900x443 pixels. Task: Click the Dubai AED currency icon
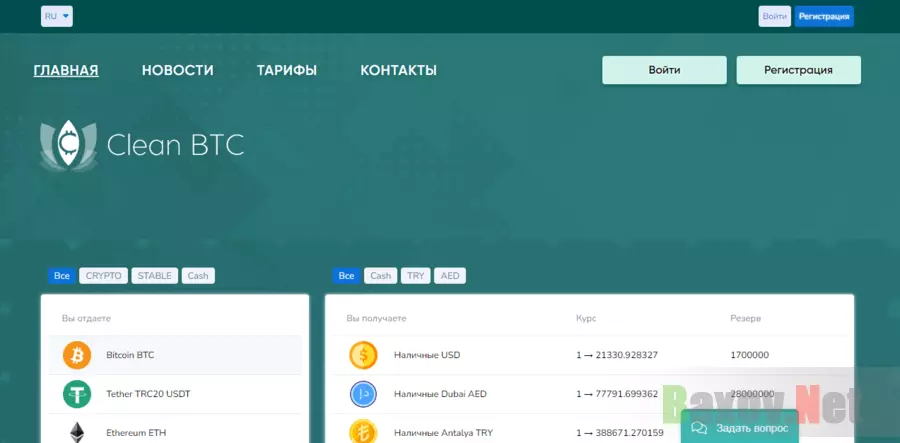363,394
